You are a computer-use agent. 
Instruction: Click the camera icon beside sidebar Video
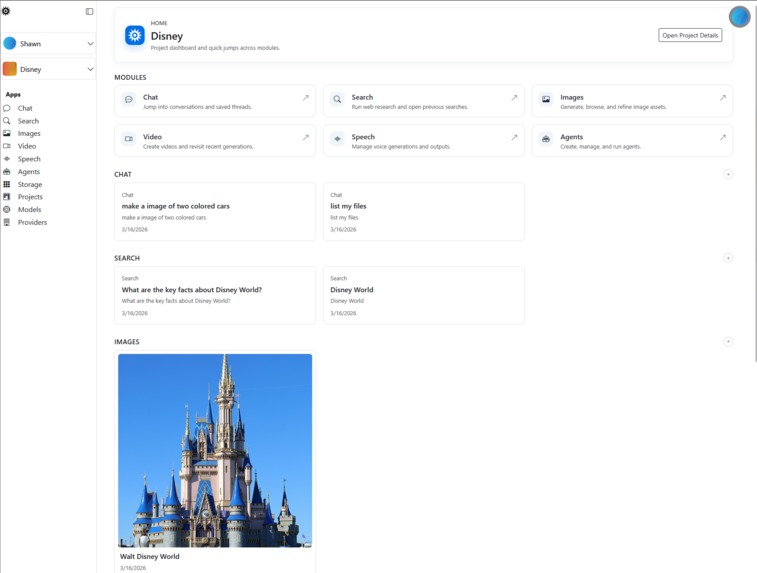(7, 146)
